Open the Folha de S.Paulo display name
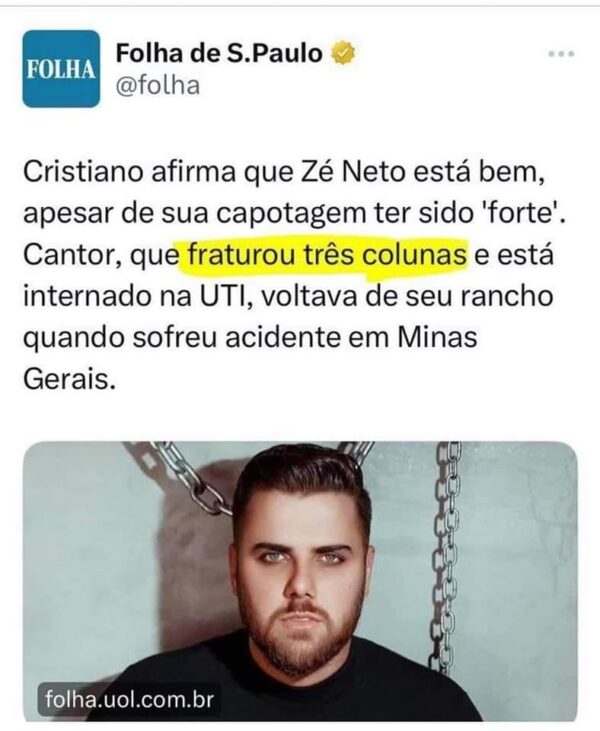600x731 pixels. [219, 53]
